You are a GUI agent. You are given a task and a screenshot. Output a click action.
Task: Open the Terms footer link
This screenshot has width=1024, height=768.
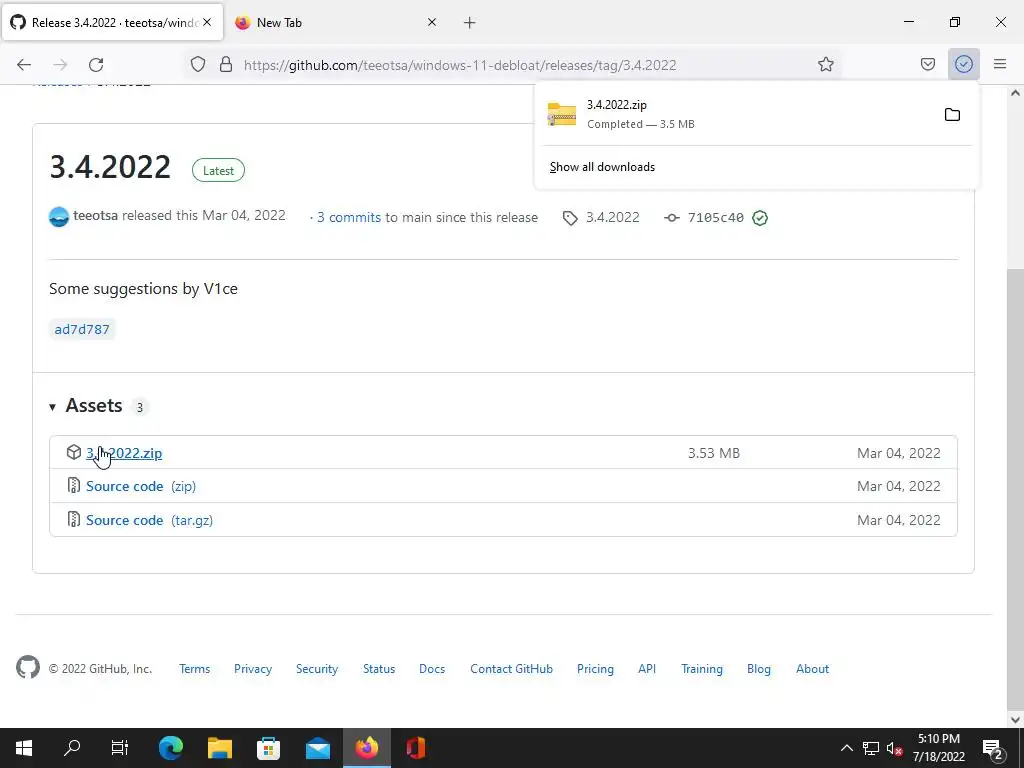(195, 669)
